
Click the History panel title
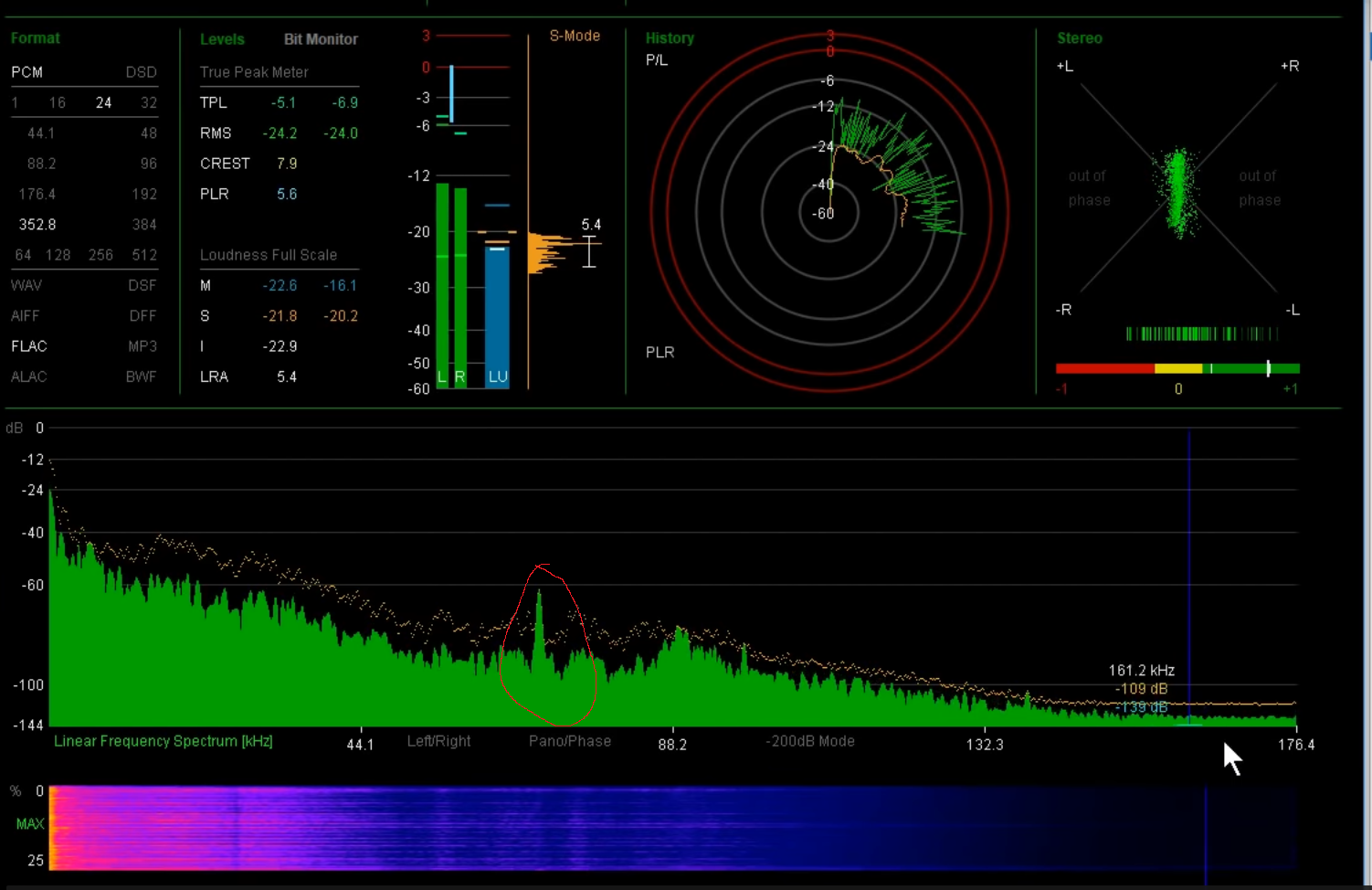670,38
